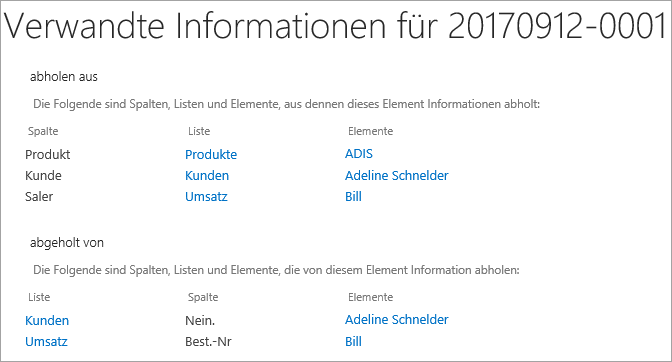
Task: Click the Best.-Nr column value
Action: (x=208, y=341)
